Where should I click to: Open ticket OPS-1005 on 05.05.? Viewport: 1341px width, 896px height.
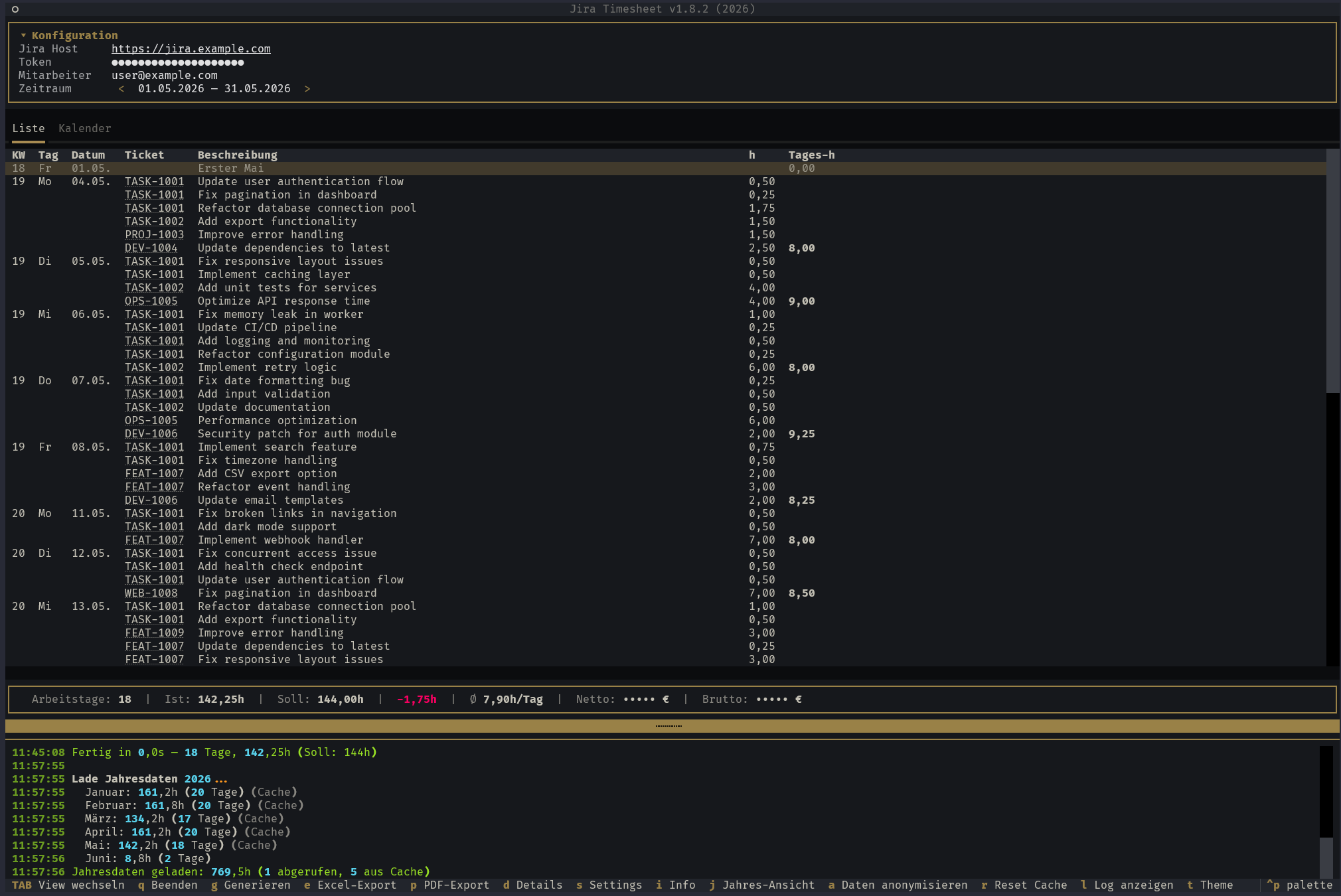click(151, 301)
